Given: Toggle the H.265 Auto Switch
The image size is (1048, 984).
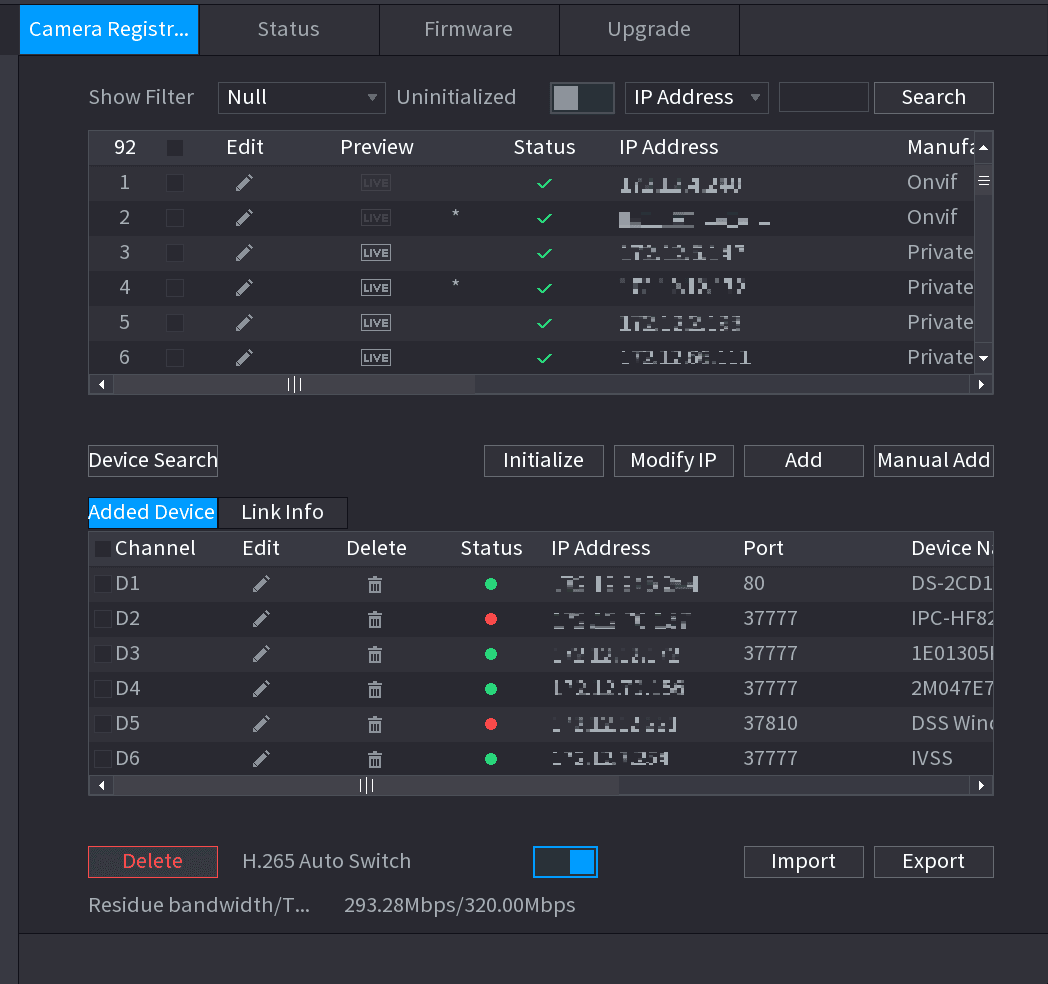Looking at the screenshot, I should coord(565,862).
